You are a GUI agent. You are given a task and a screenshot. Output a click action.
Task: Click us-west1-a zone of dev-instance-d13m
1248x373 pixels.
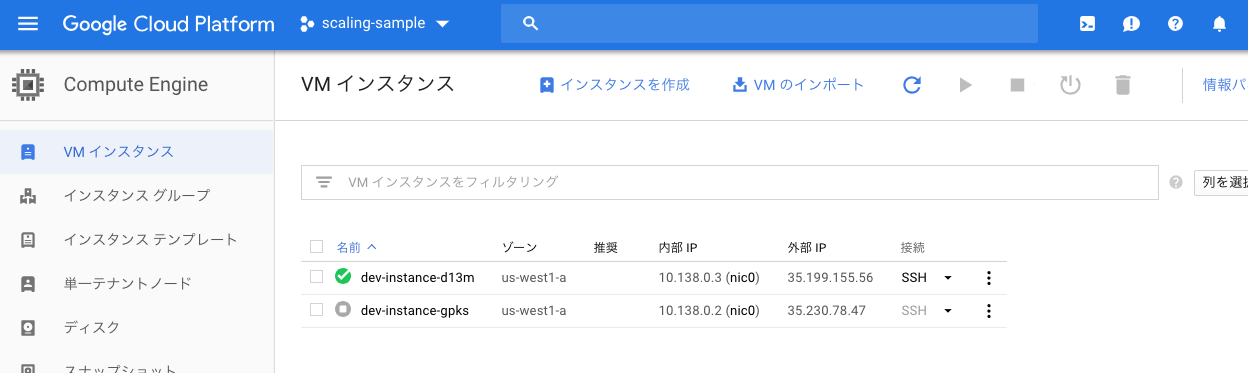534,277
